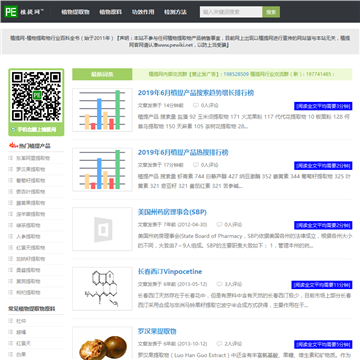Click the placeholder thumbnail for the SBP article

tap(102, 229)
